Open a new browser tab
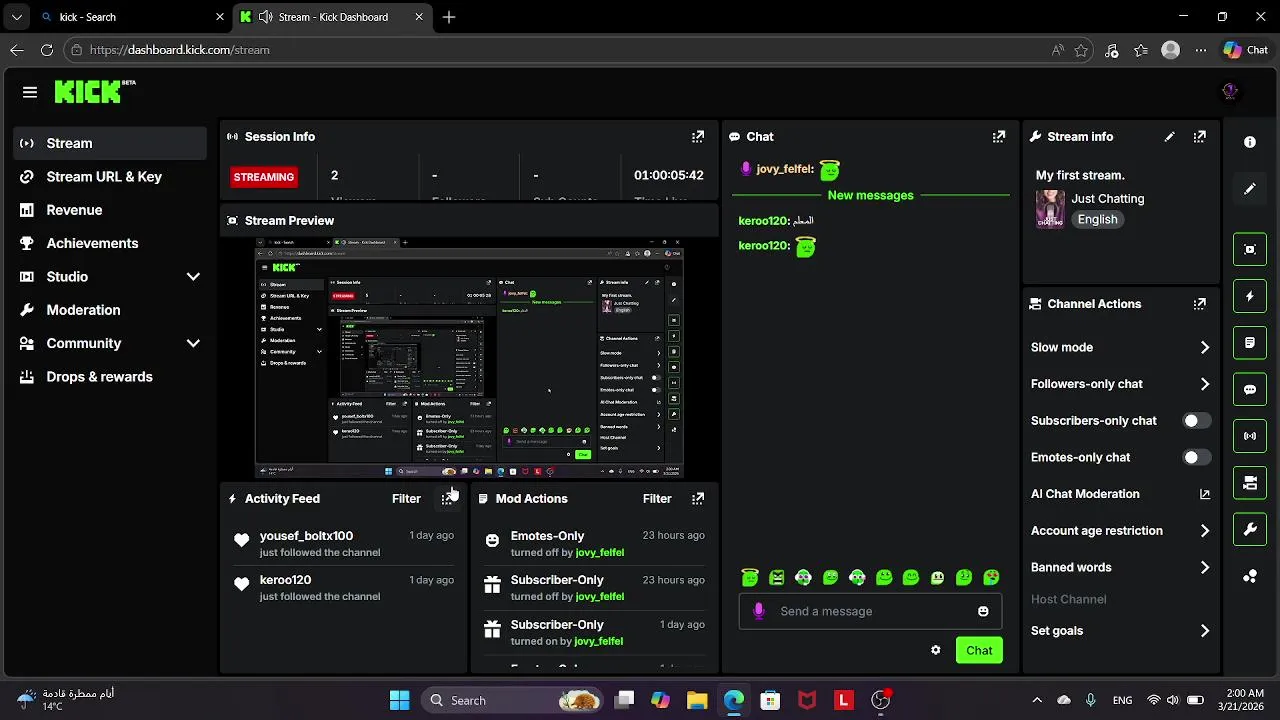 coord(449,17)
